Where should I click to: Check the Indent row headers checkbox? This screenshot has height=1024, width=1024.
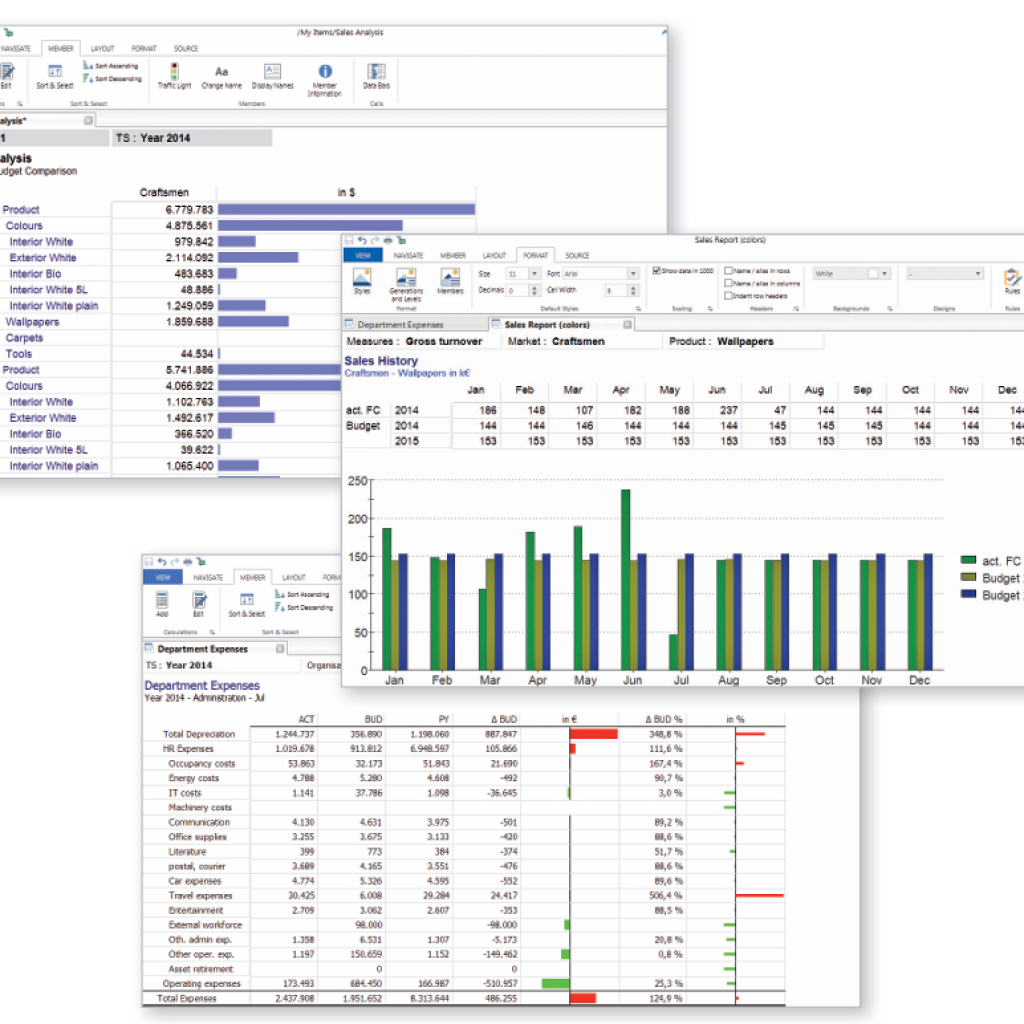click(729, 295)
